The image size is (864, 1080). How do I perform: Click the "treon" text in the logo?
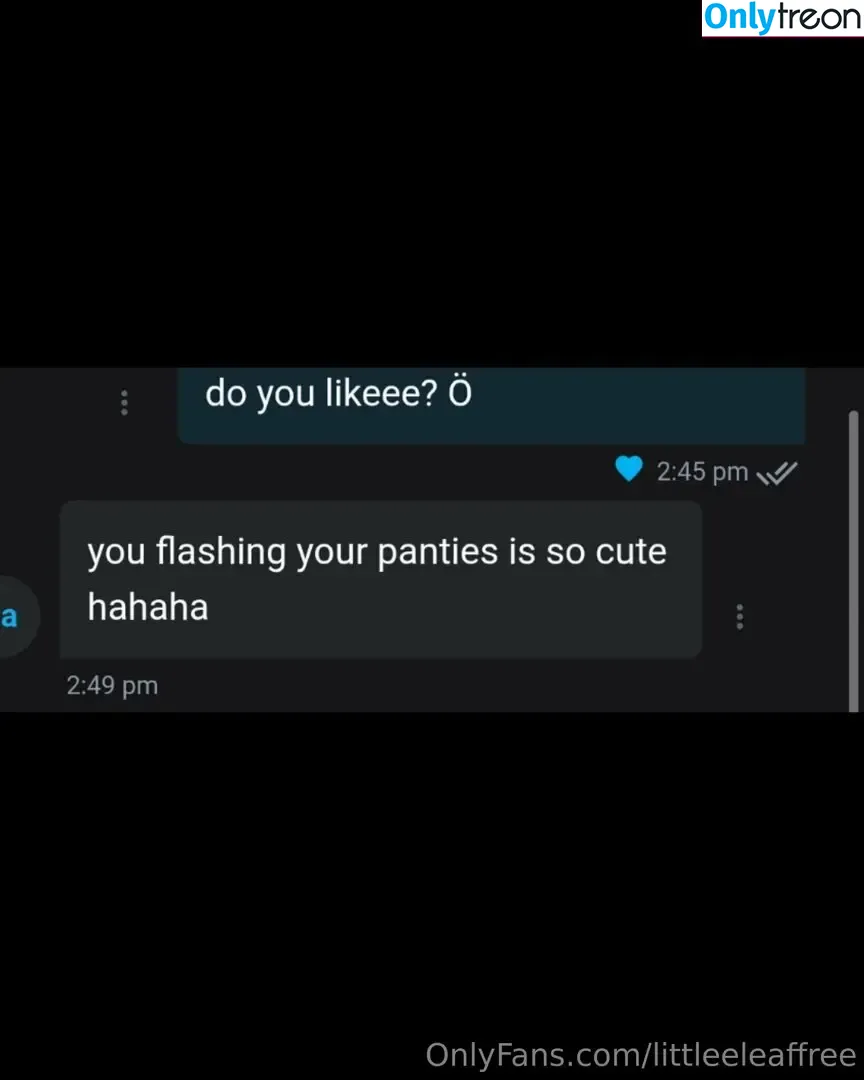[819, 17]
